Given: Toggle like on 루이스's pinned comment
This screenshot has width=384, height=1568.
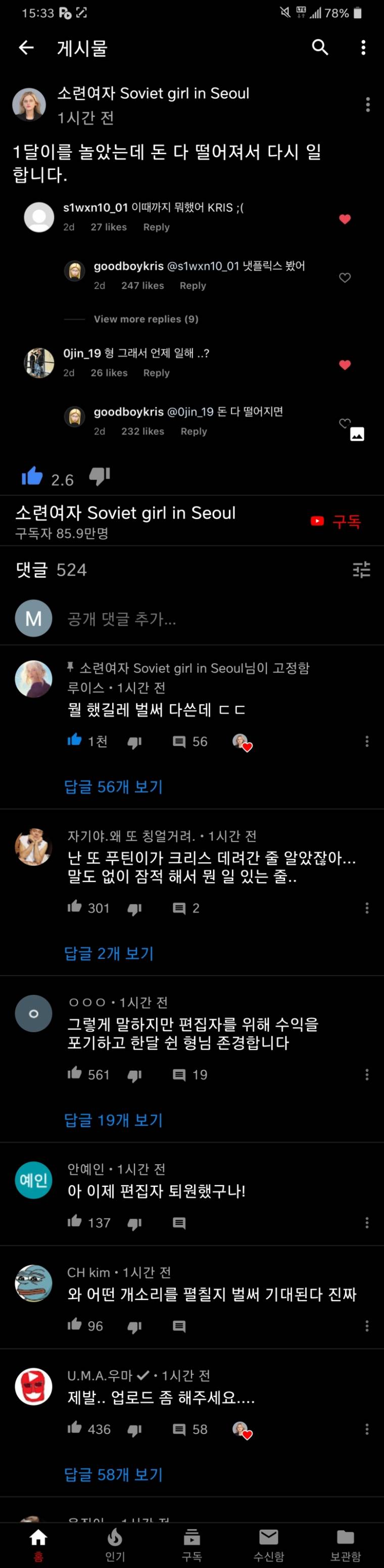Looking at the screenshot, I should click(75, 740).
